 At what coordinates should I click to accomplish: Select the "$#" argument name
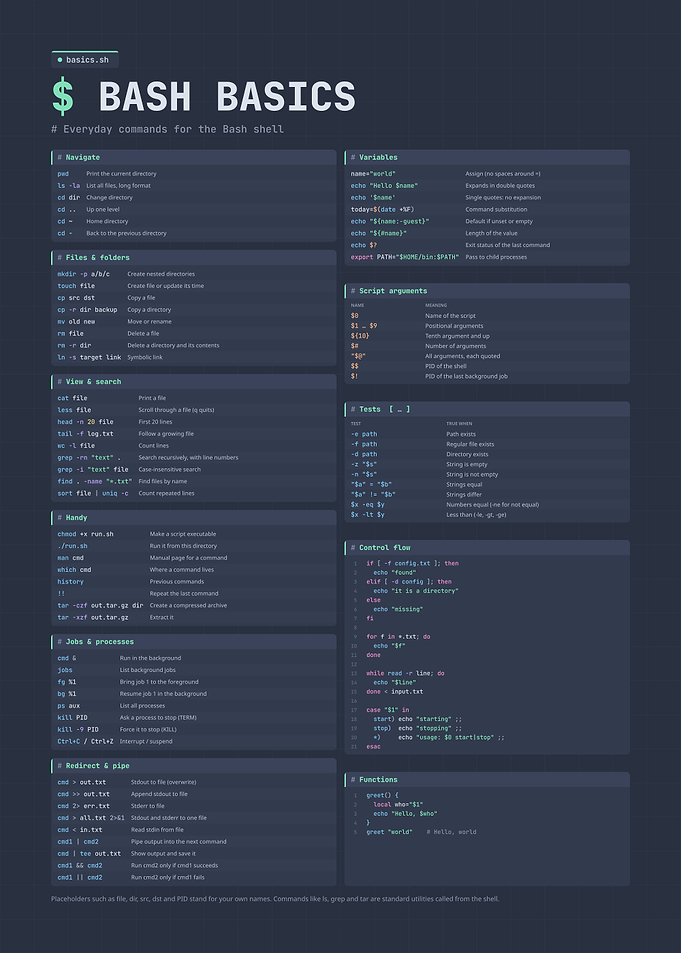pos(354,346)
